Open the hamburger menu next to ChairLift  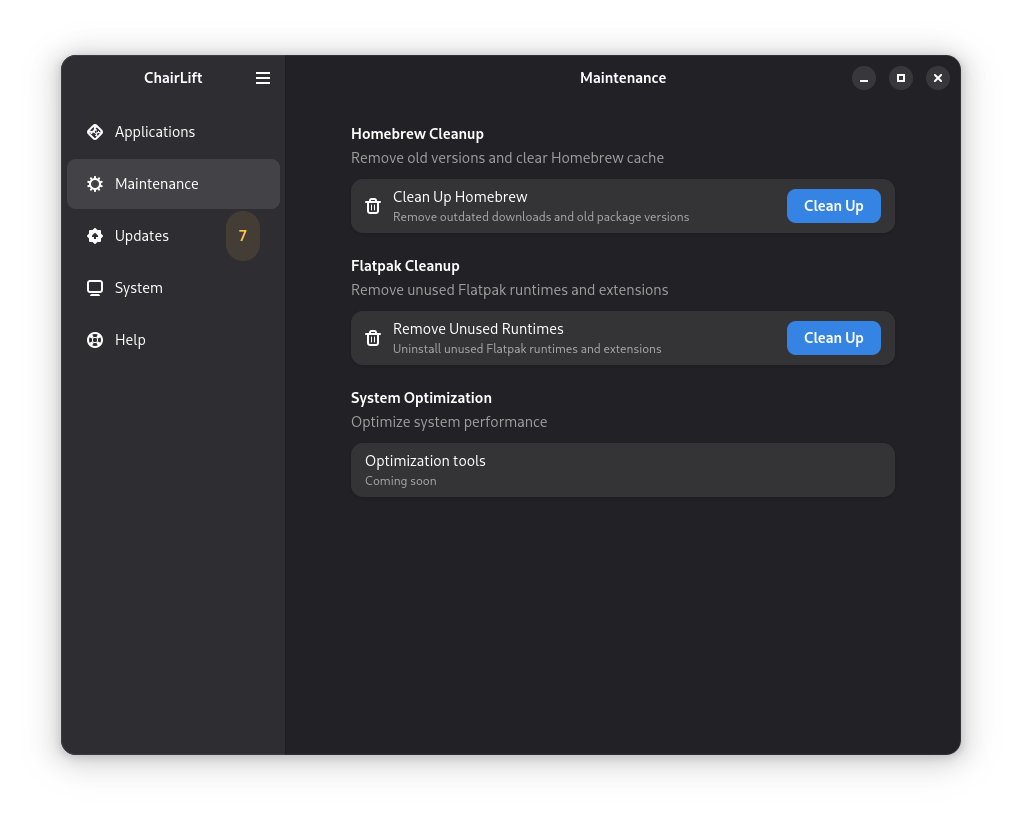pyautogui.click(x=263, y=78)
